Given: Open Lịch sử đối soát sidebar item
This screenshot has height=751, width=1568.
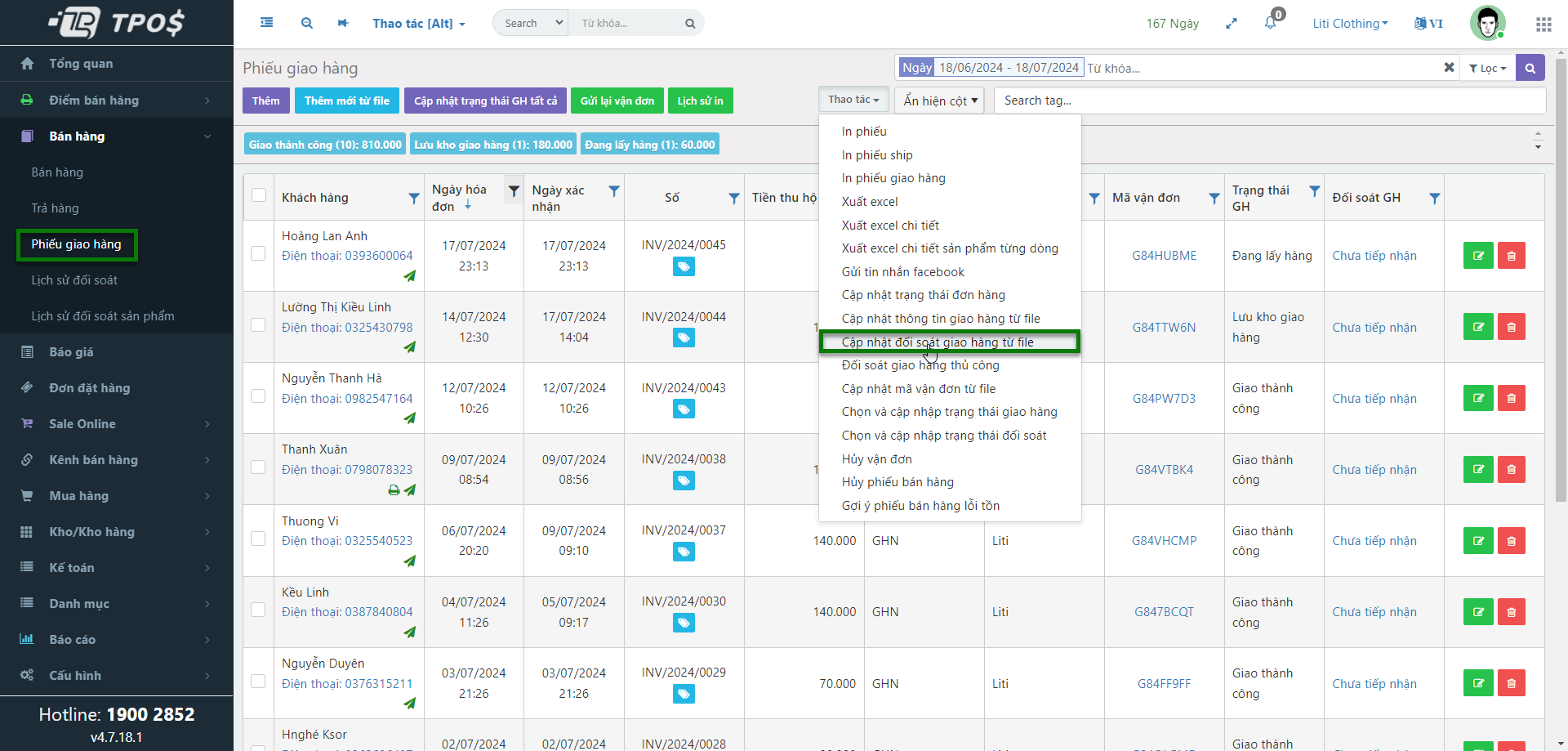Looking at the screenshot, I should (74, 280).
